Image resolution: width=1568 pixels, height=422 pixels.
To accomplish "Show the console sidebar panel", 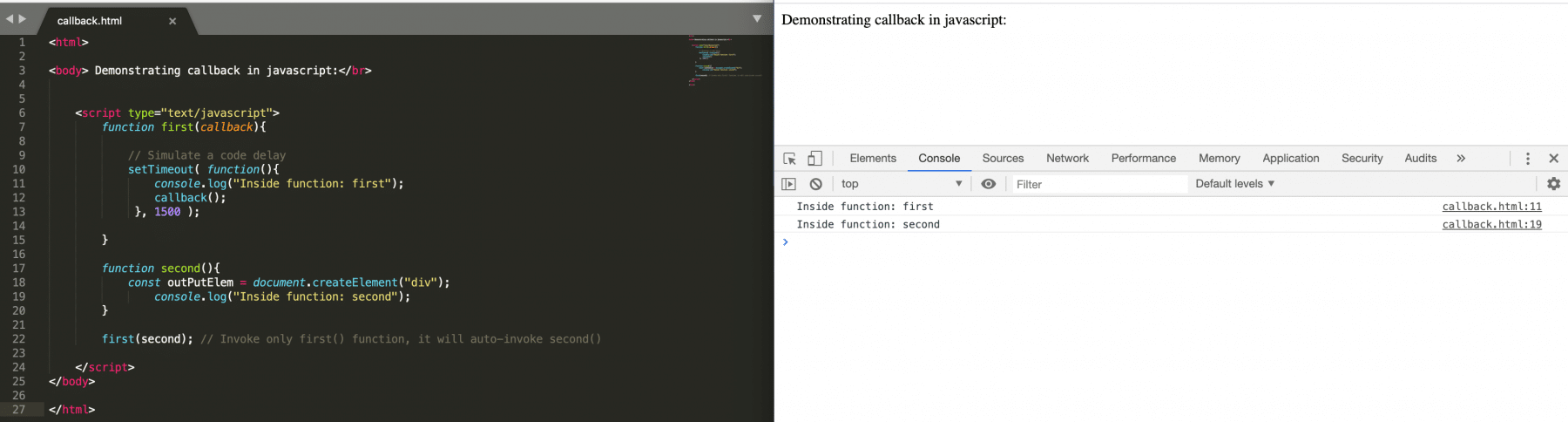I will (x=788, y=184).
